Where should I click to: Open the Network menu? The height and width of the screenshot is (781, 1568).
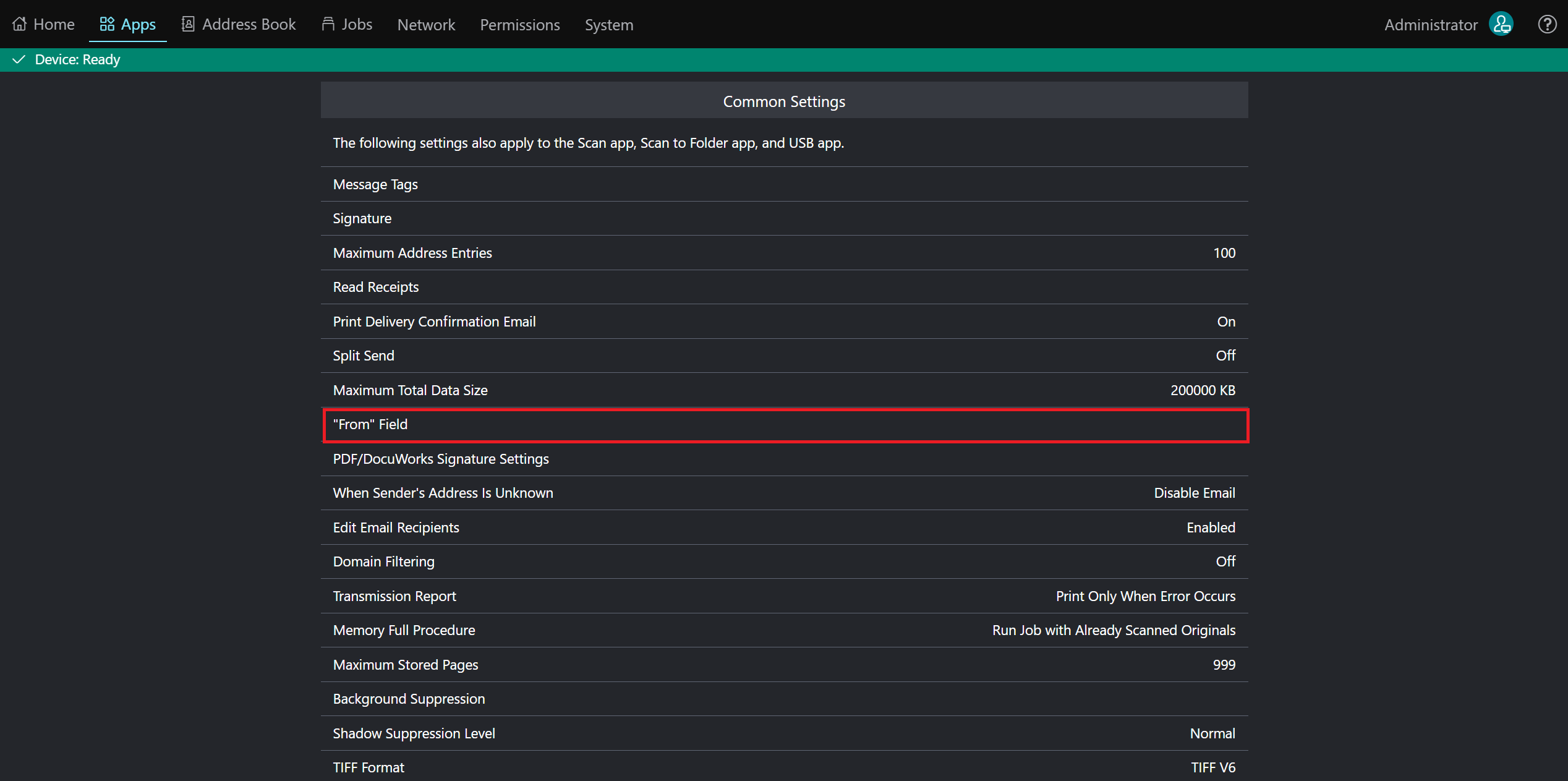tap(426, 25)
